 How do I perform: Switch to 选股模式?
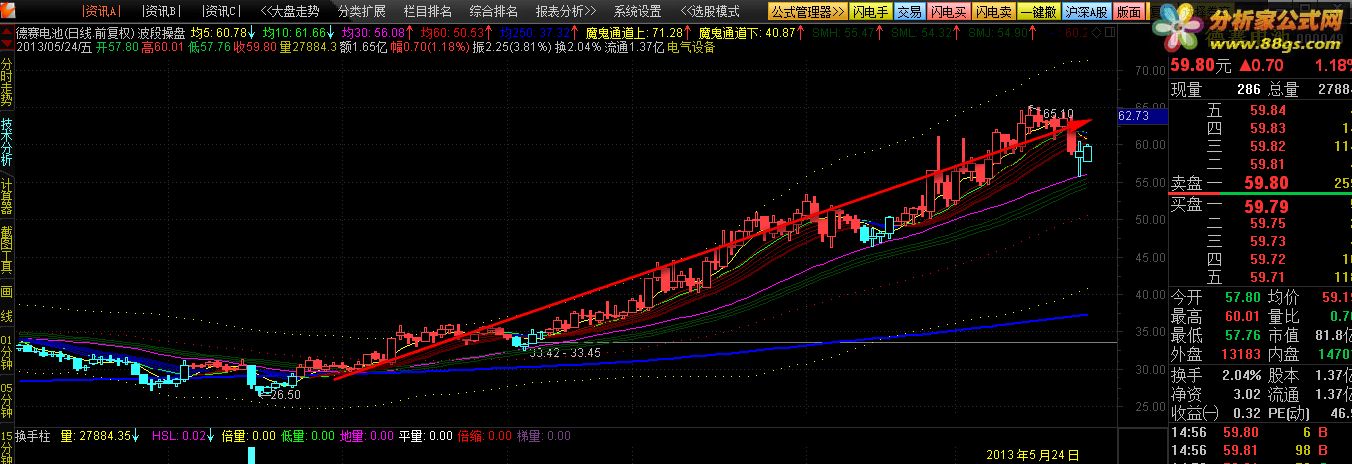tap(710, 12)
